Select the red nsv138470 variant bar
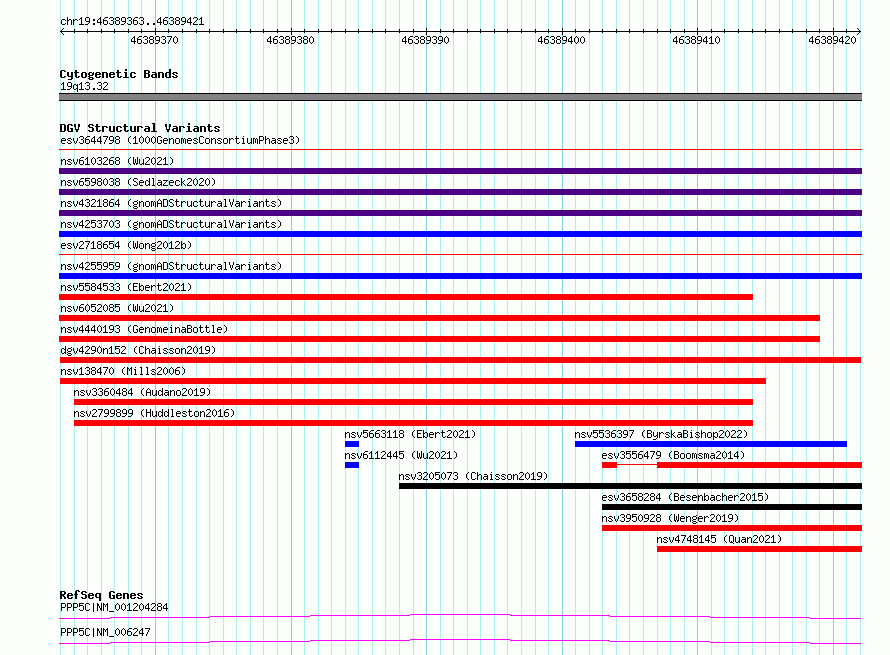890x655 pixels. click(413, 381)
